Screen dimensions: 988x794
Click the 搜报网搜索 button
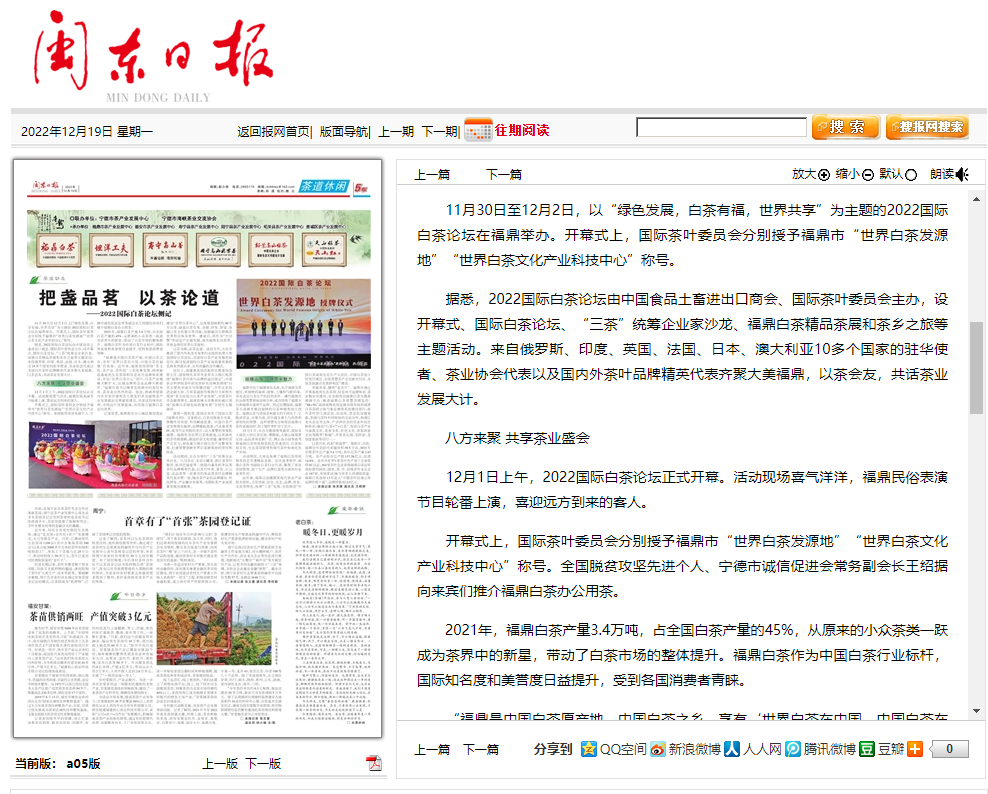pyautogui.click(x=927, y=127)
